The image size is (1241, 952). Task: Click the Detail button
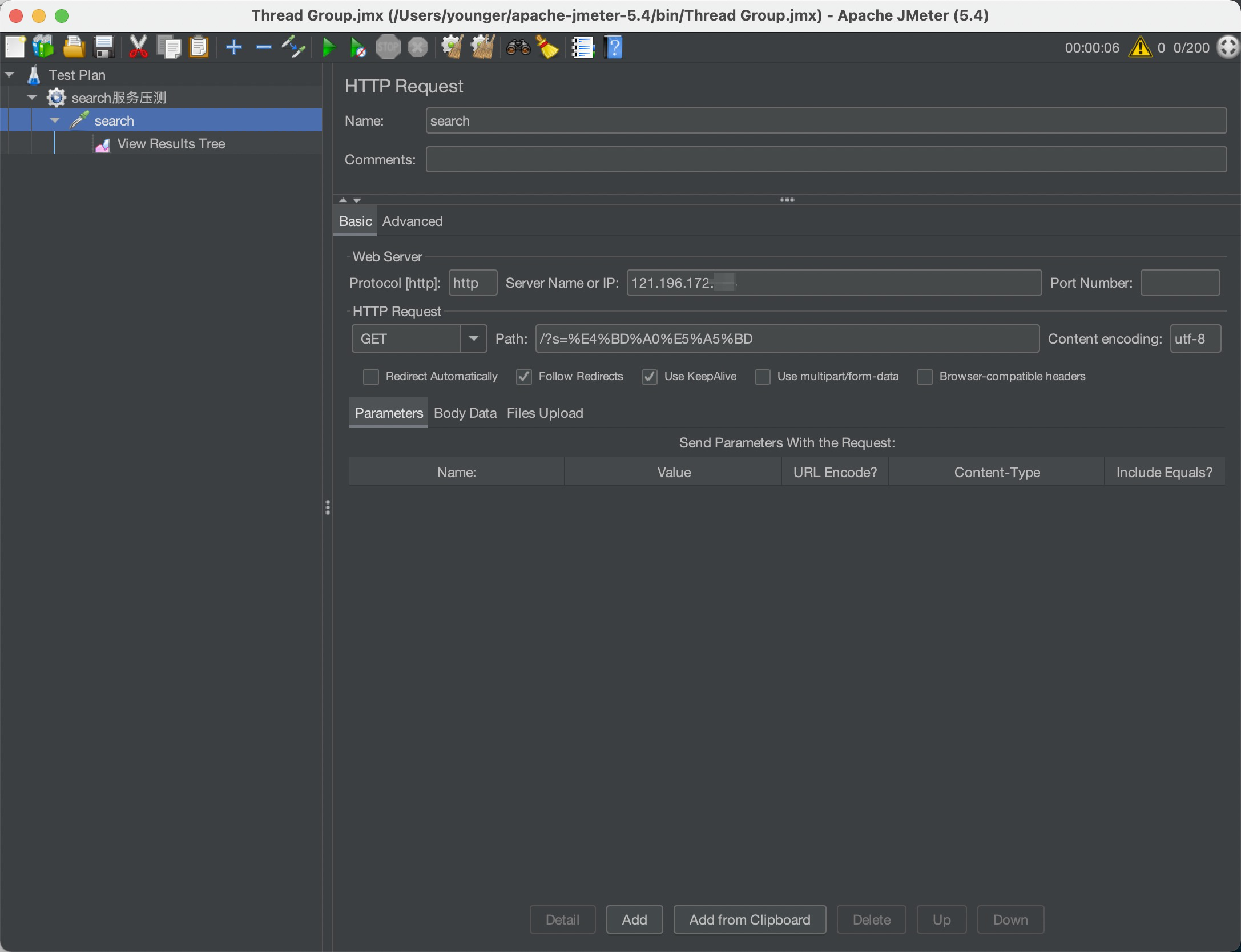point(562,920)
